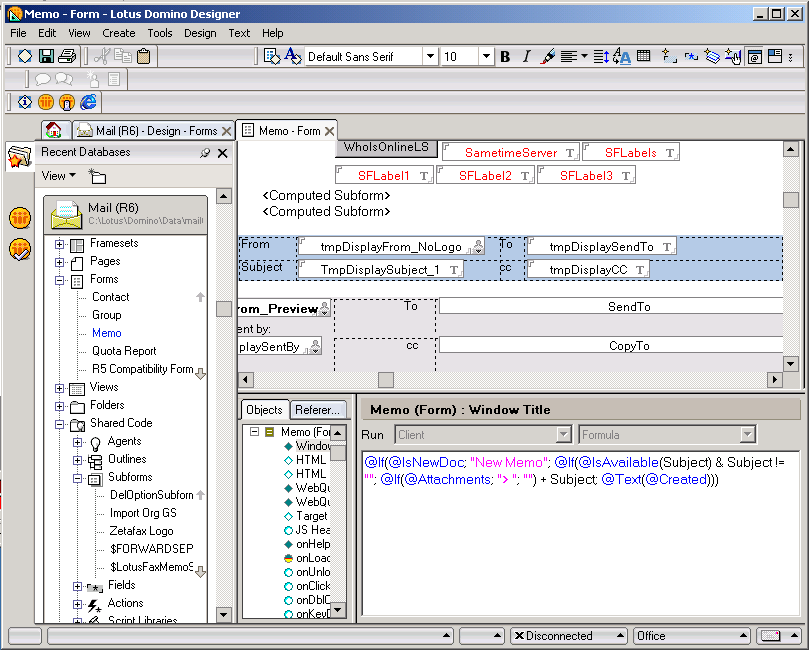Click the Save icon in the toolbar

pos(46,57)
